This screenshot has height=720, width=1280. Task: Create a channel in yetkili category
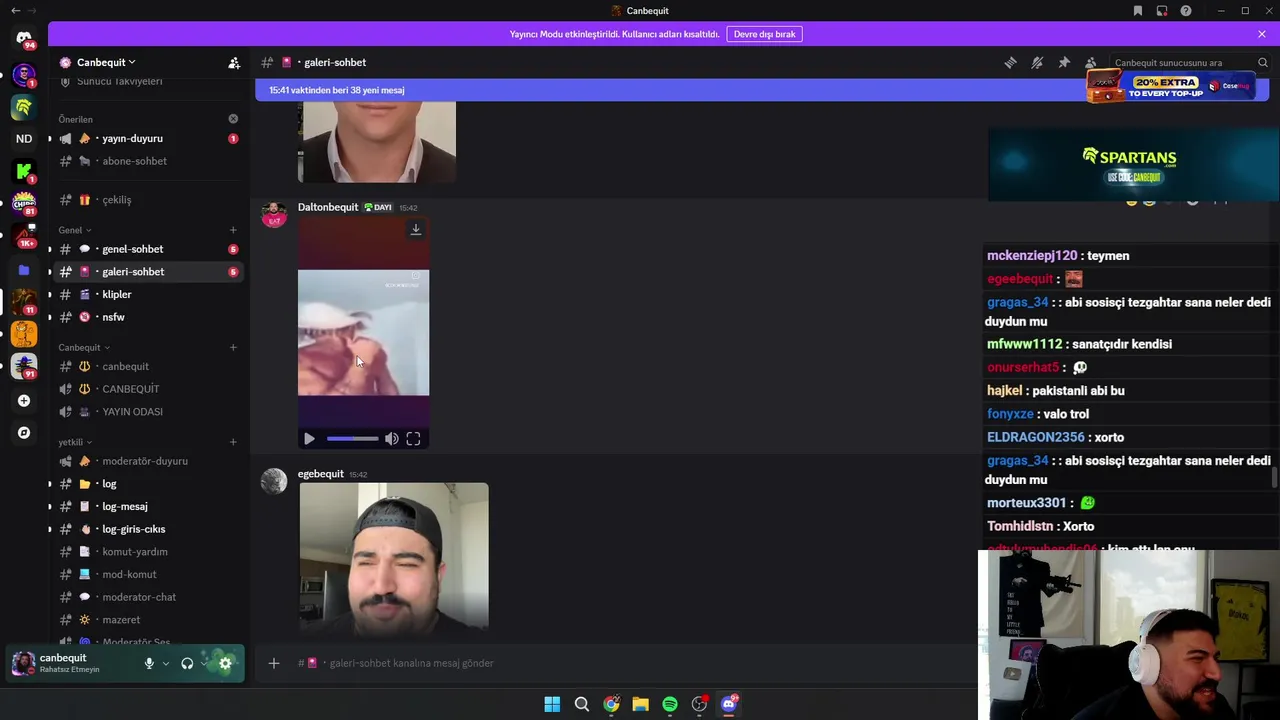coord(233,442)
